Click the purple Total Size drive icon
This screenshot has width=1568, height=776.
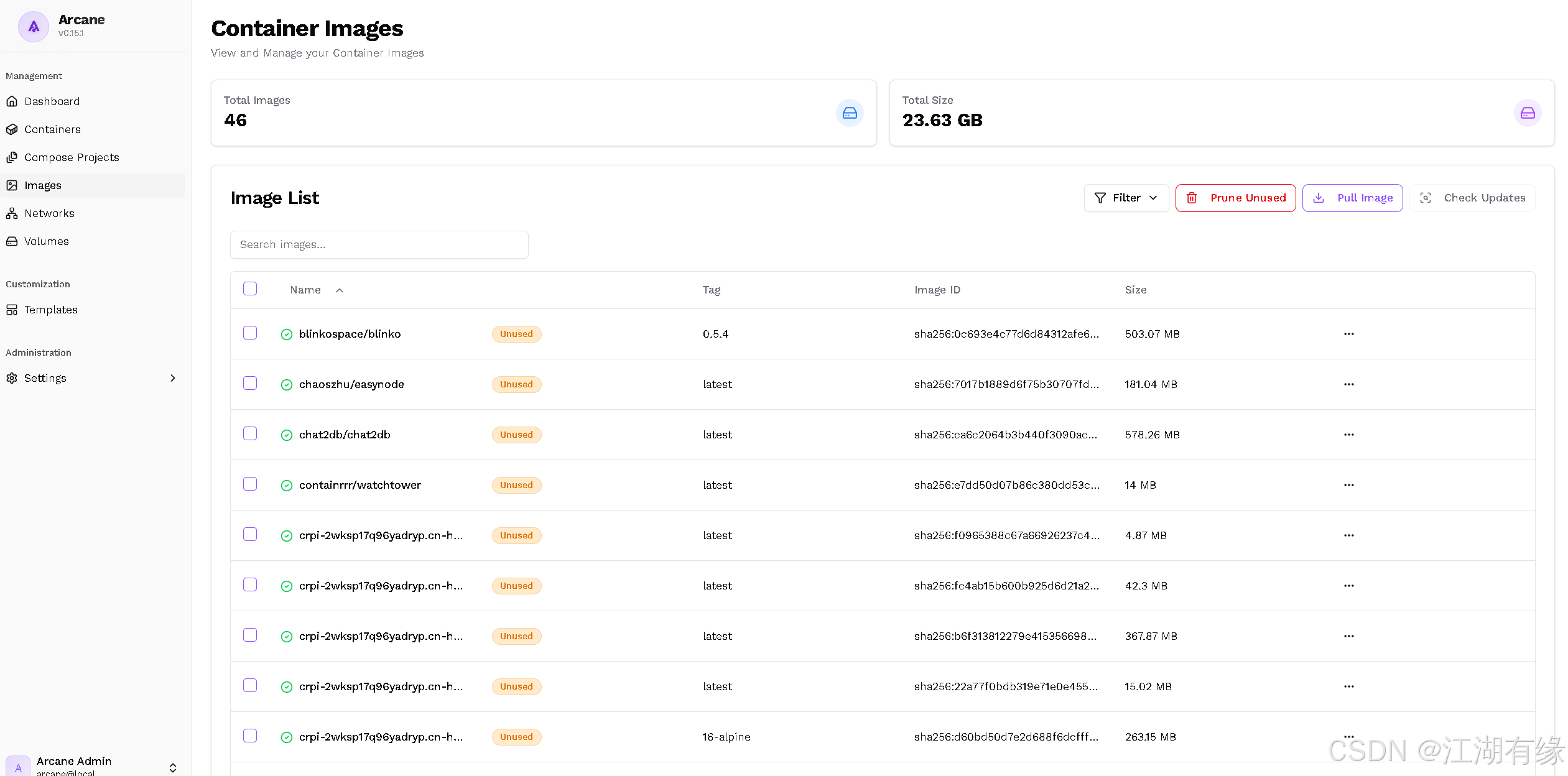[1527, 113]
